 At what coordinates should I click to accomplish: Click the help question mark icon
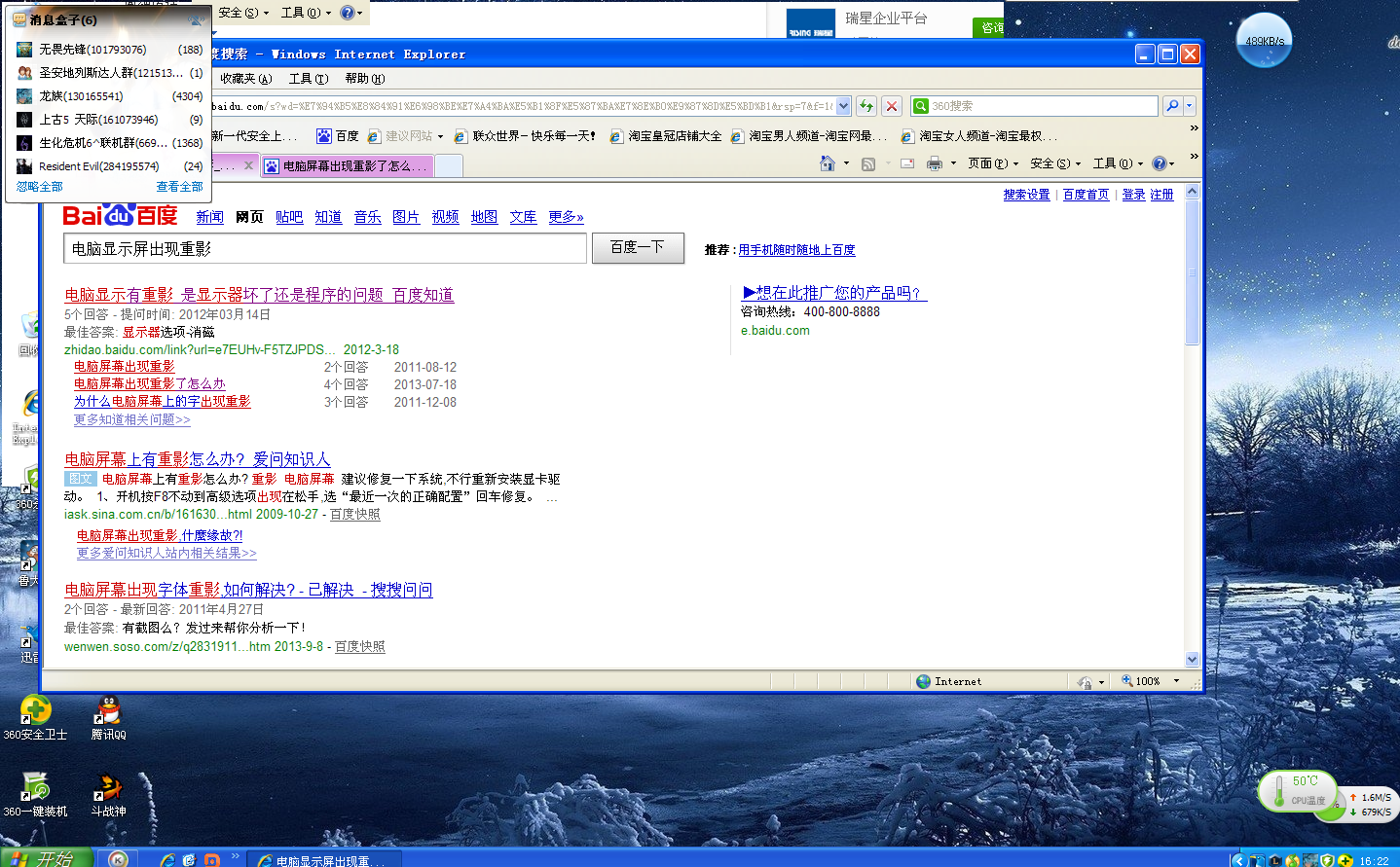[x=1159, y=163]
